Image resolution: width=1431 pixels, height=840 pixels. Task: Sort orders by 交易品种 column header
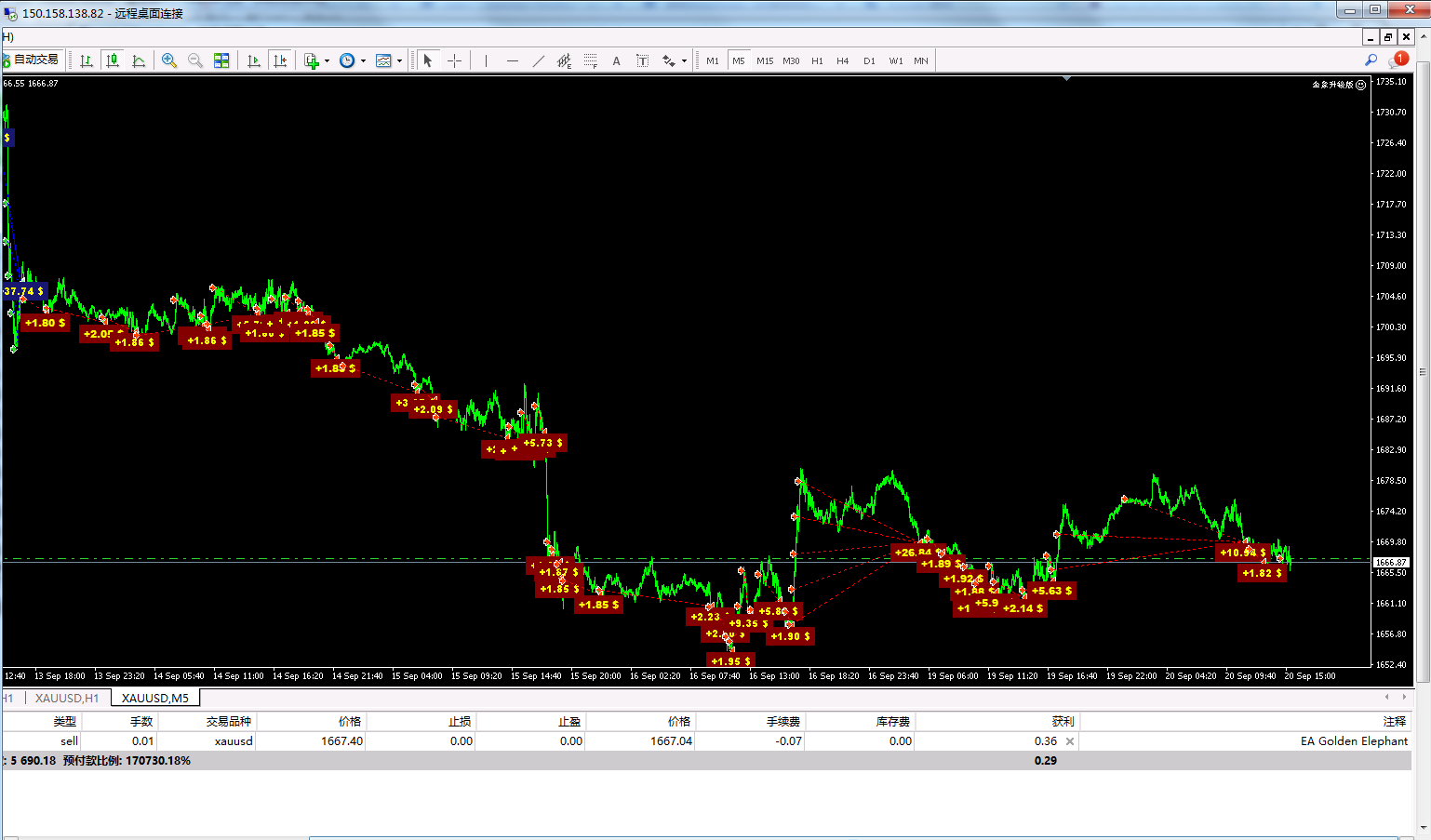[229, 721]
